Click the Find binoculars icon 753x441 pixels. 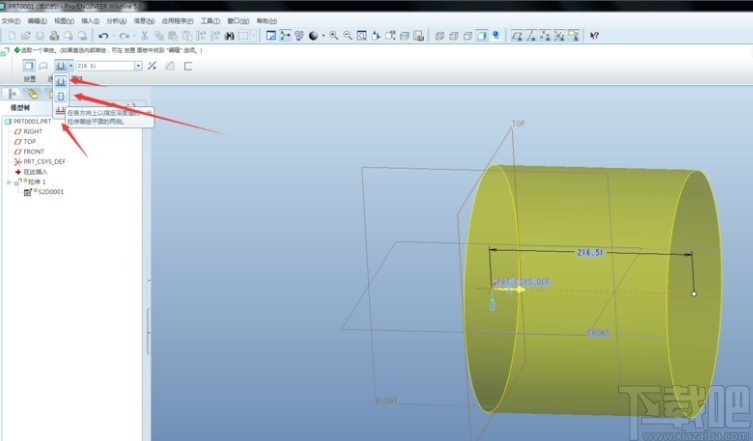pyautogui.click(x=230, y=36)
